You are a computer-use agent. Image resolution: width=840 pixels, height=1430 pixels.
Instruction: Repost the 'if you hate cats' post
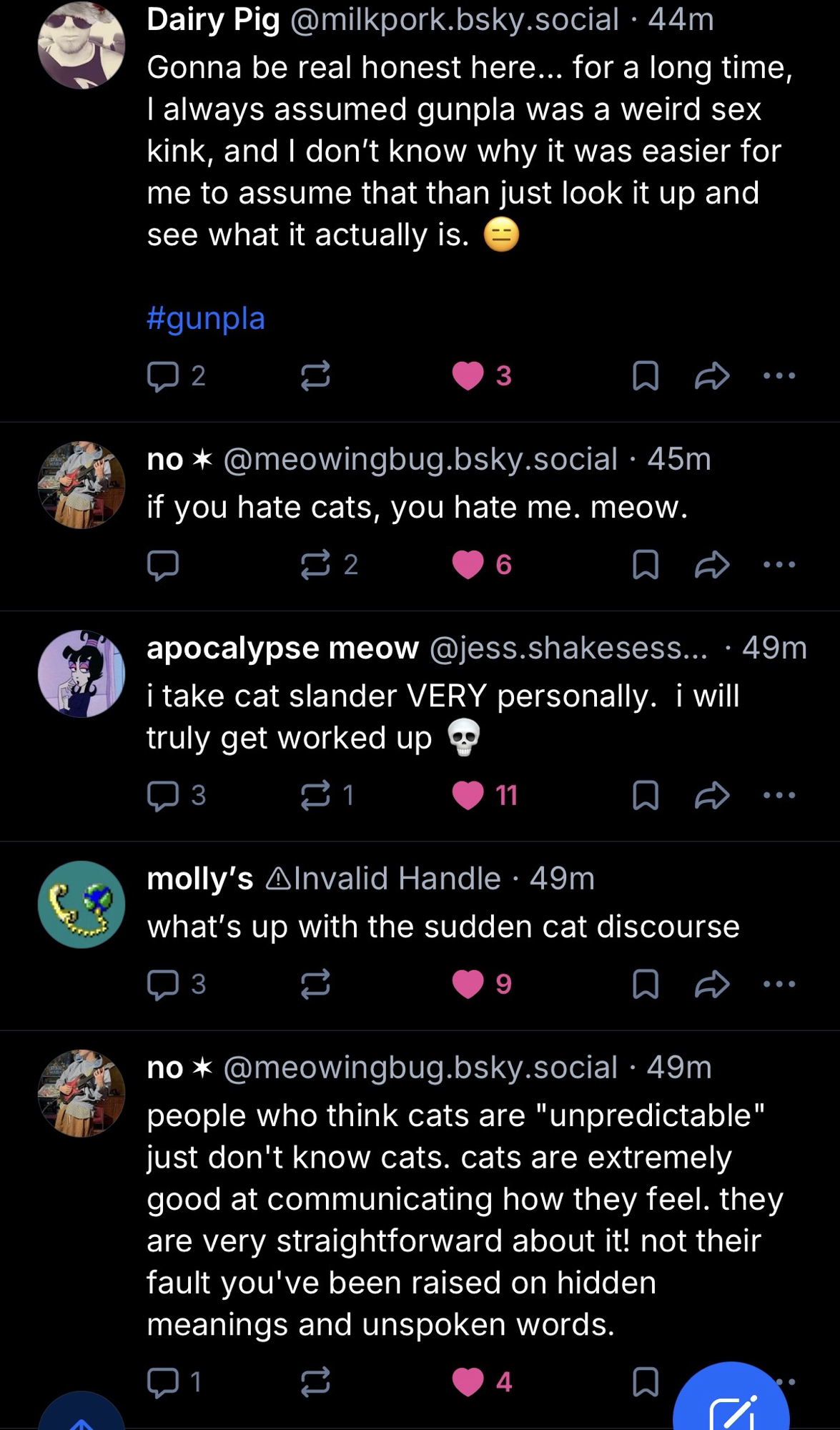point(315,566)
